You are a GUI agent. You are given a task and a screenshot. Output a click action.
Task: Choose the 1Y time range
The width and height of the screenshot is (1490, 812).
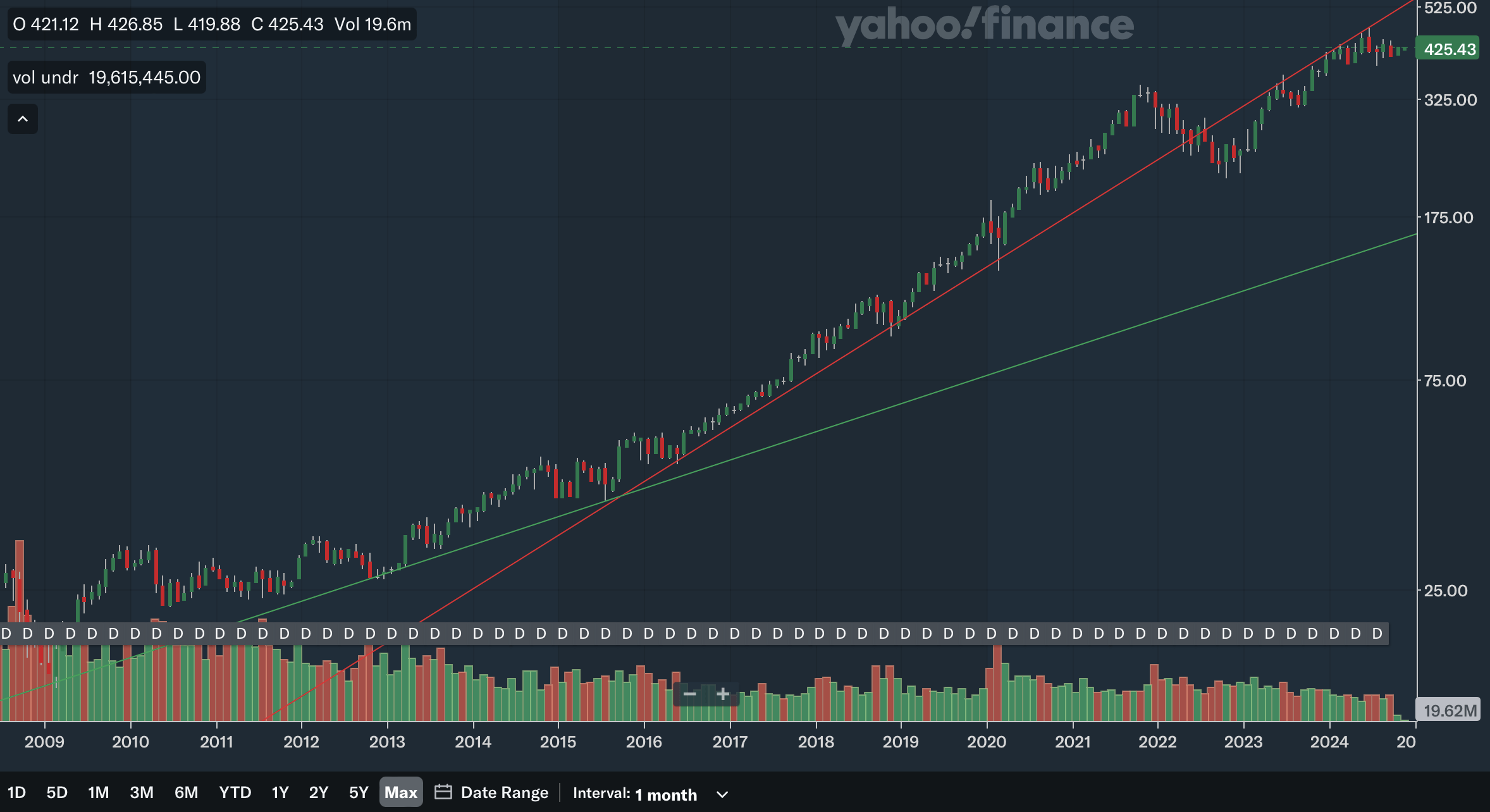[280, 792]
